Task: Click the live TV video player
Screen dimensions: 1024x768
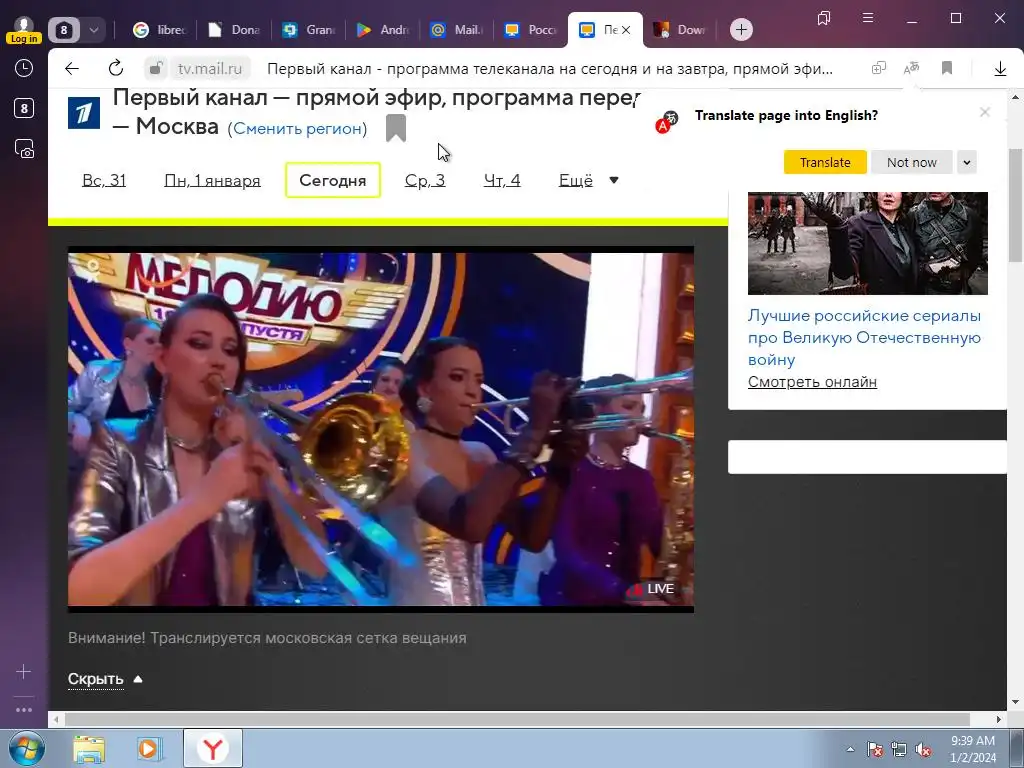Action: pos(381,429)
